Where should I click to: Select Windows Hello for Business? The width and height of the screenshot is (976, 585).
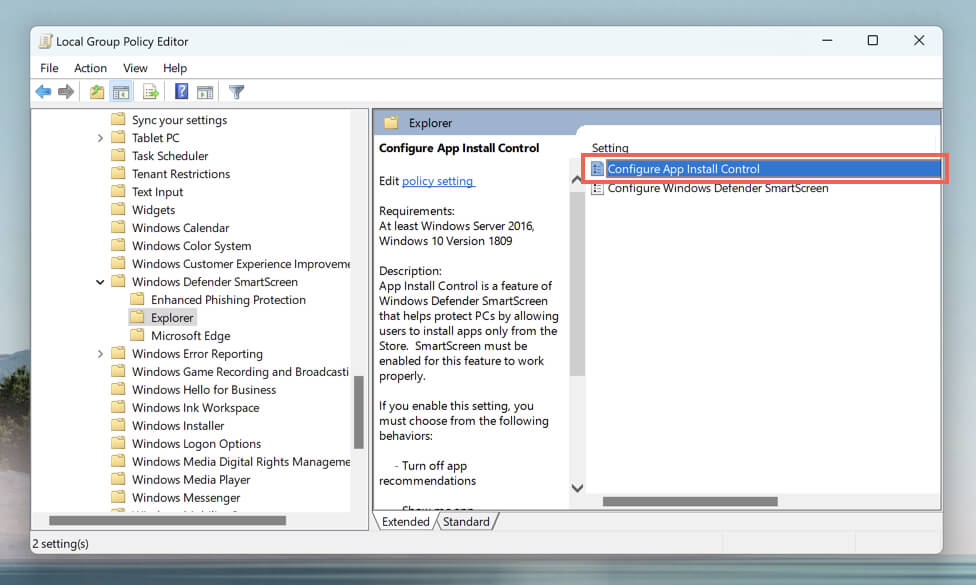[x=204, y=390]
